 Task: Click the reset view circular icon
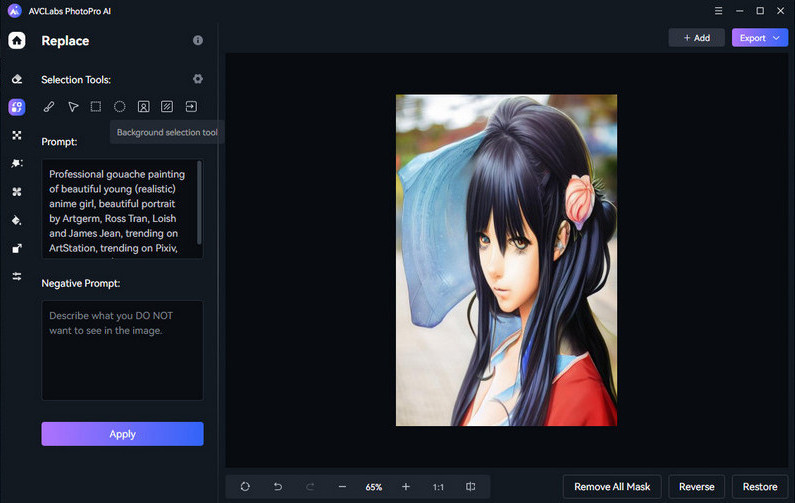[245, 487]
